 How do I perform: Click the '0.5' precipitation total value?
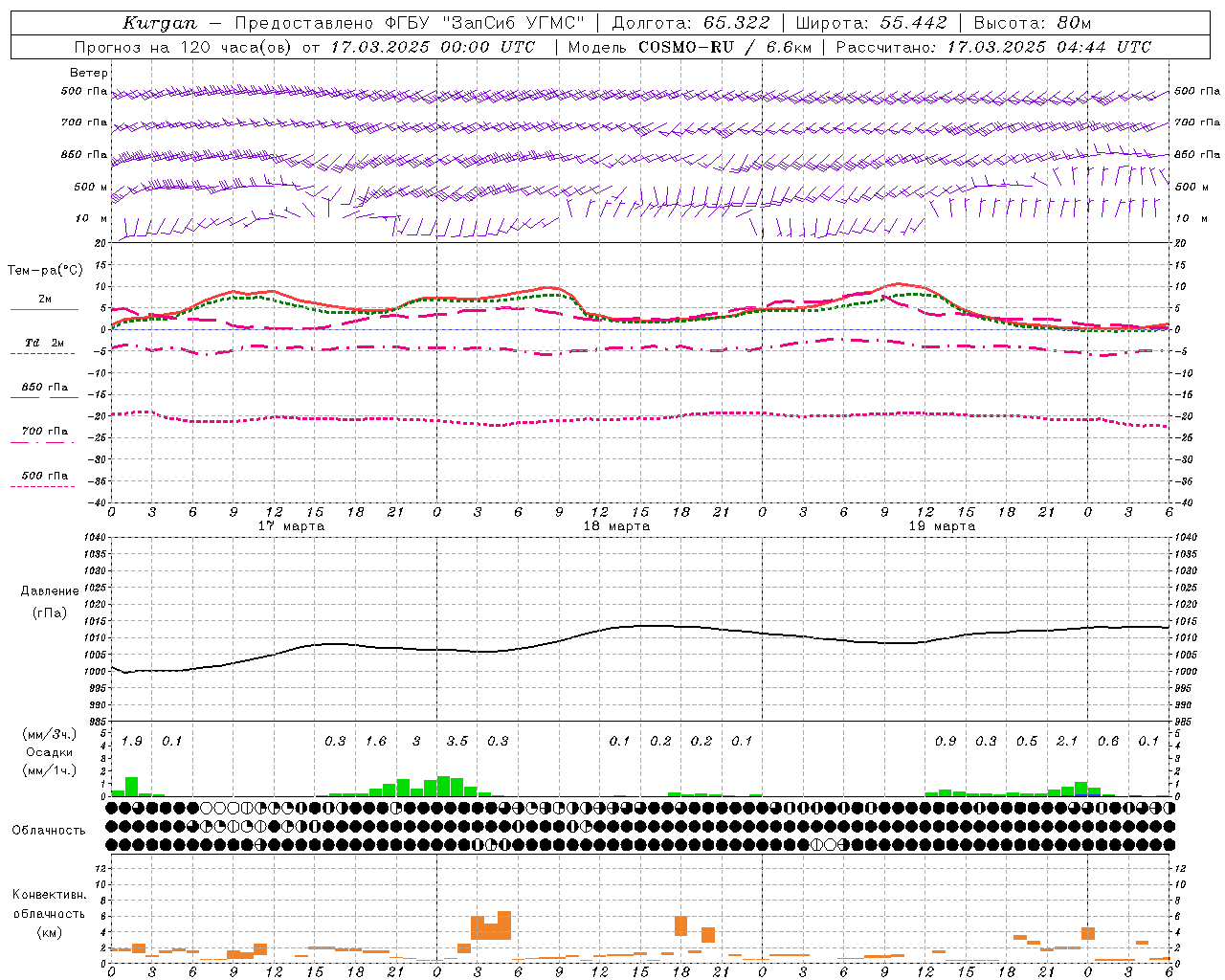tap(1027, 741)
